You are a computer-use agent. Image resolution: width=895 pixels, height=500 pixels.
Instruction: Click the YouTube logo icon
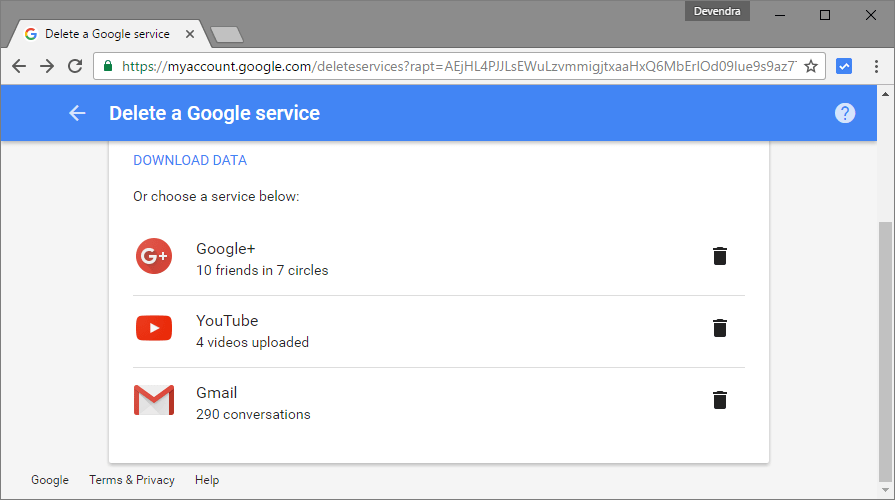[x=154, y=328]
